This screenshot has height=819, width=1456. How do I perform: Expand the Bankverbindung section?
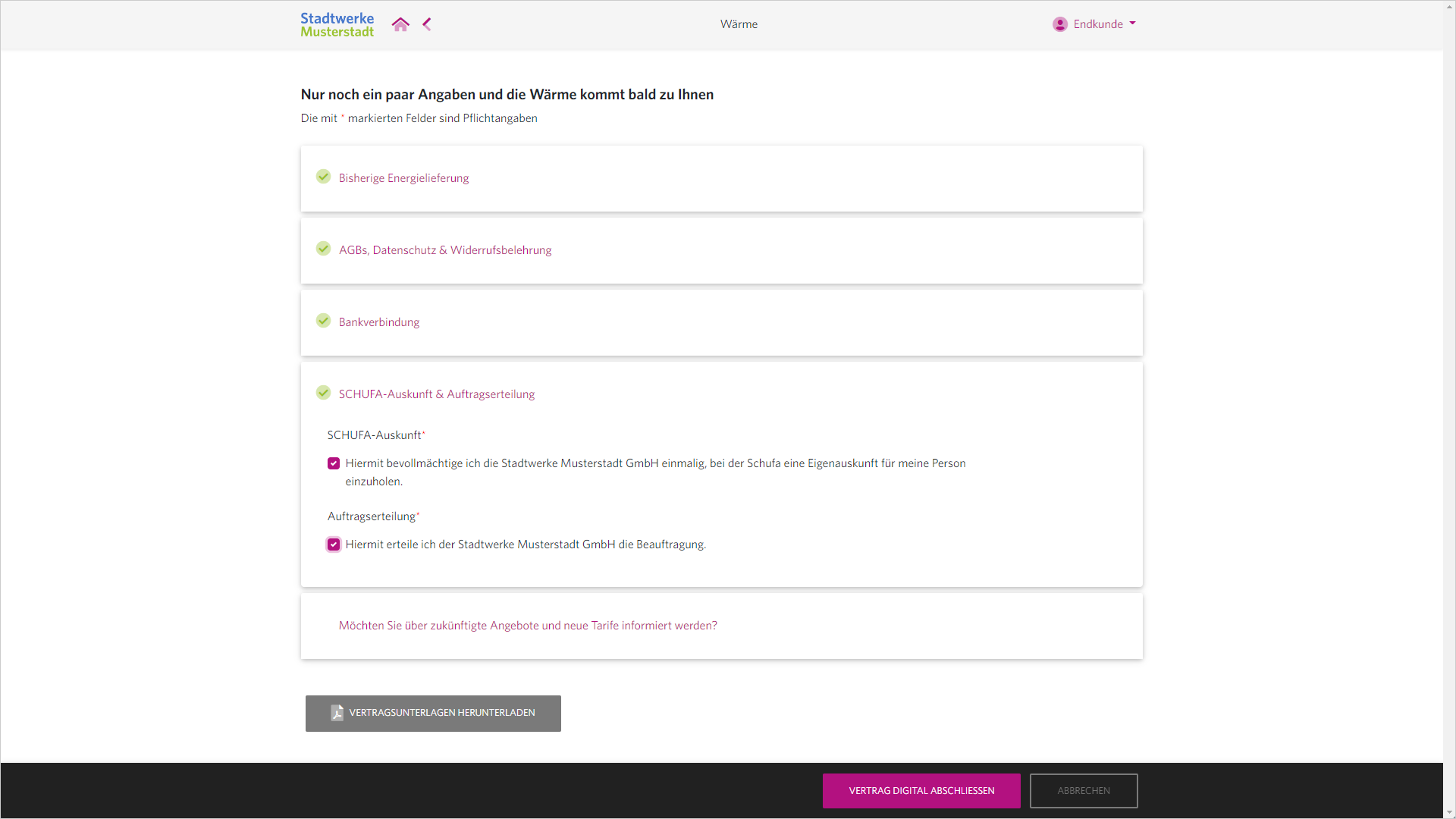(x=379, y=322)
